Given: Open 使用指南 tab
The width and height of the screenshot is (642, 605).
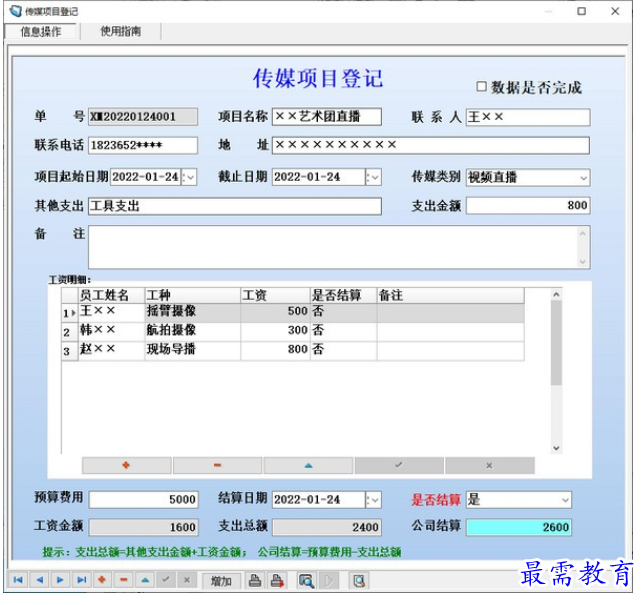Looking at the screenshot, I should click(x=121, y=31).
